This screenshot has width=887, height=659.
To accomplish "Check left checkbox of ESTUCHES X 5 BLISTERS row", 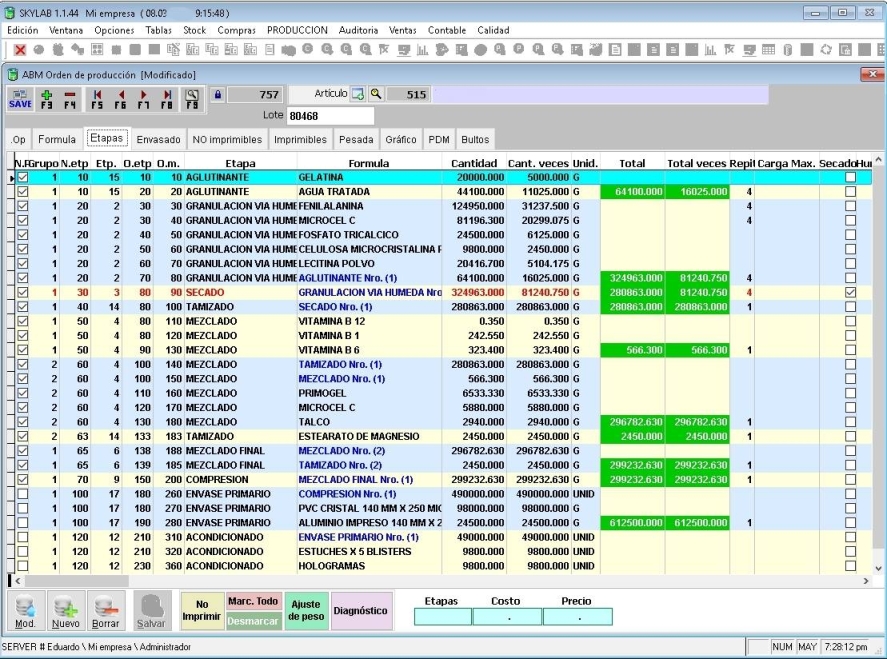I will click(x=23, y=552).
